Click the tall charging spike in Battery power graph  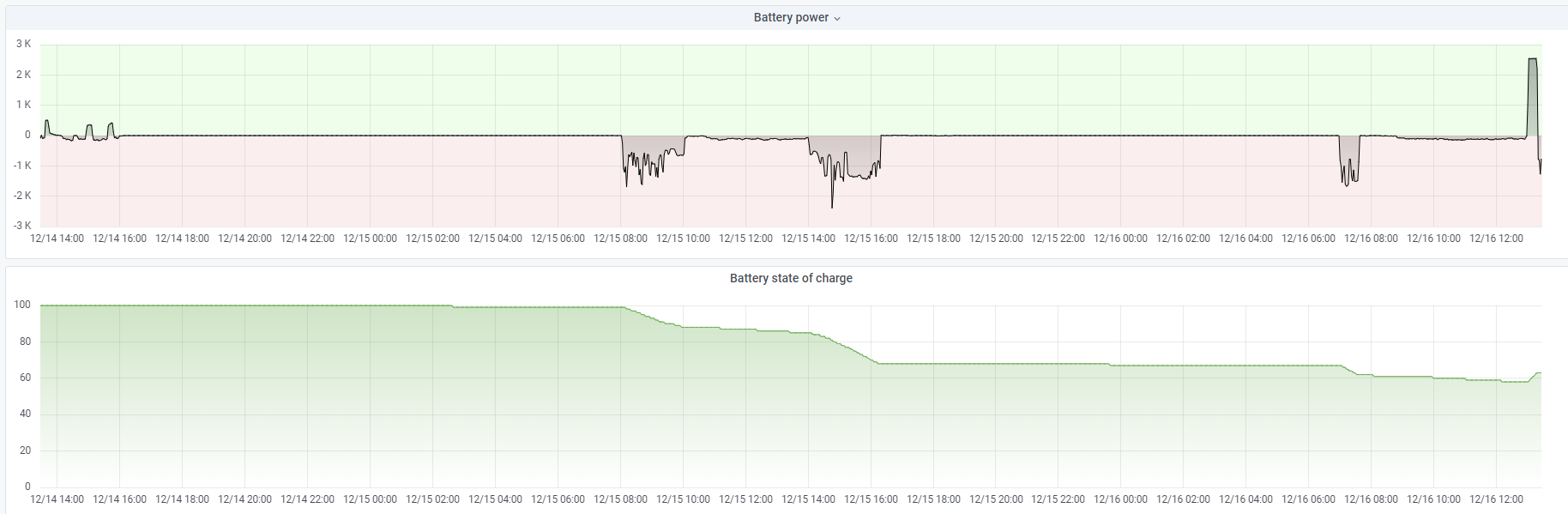[1532, 96]
